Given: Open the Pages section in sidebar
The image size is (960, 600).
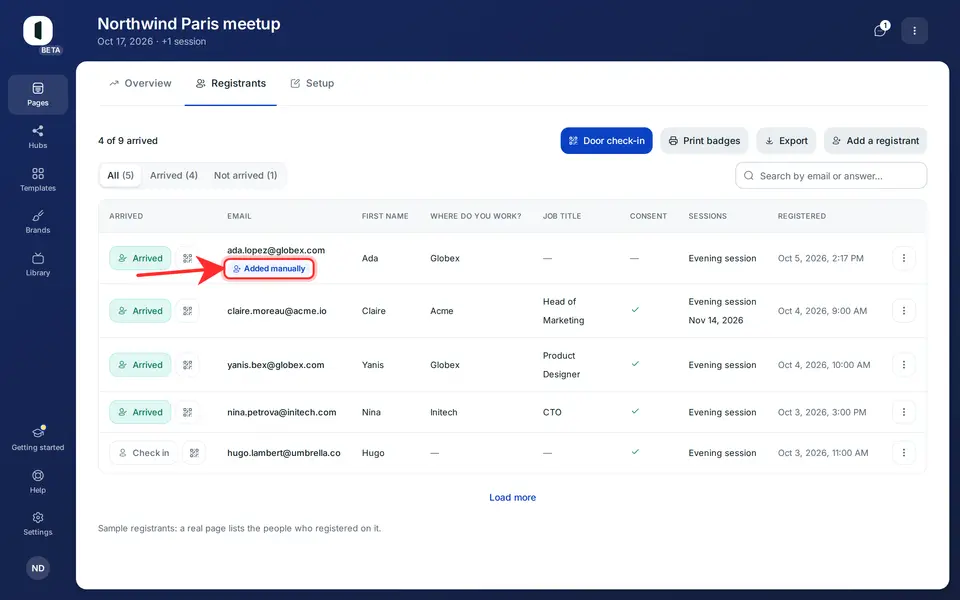Looking at the screenshot, I should [38, 94].
